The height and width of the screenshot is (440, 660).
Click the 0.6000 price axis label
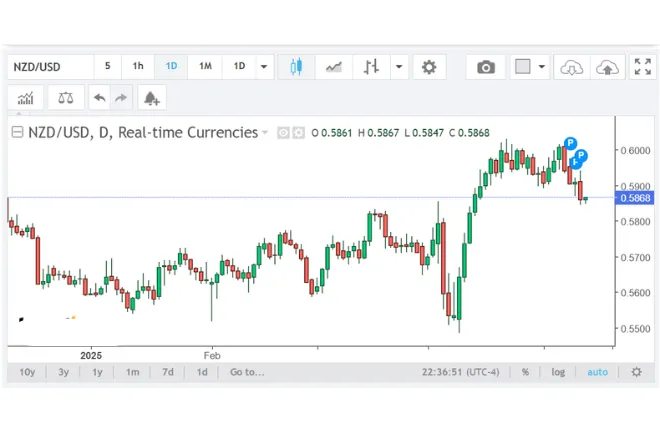(x=636, y=151)
